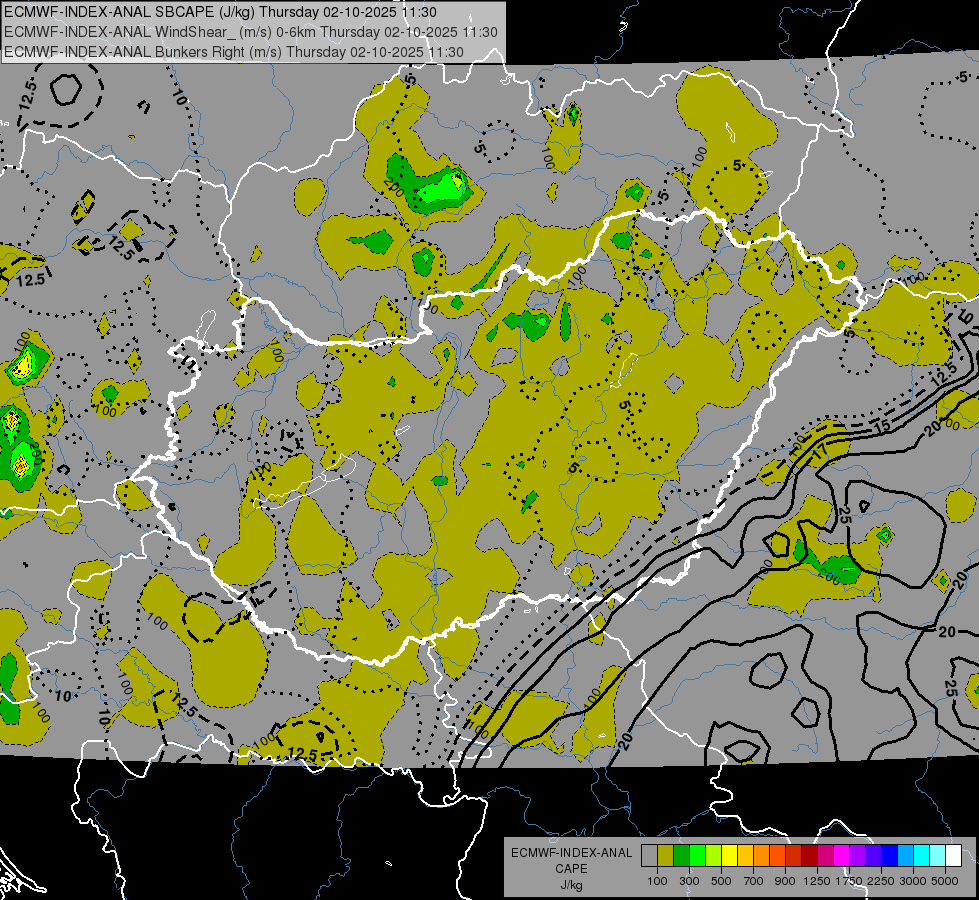Click the contour label 17 on the map
This screenshot has width=979, height=900.
pos(820,450)
